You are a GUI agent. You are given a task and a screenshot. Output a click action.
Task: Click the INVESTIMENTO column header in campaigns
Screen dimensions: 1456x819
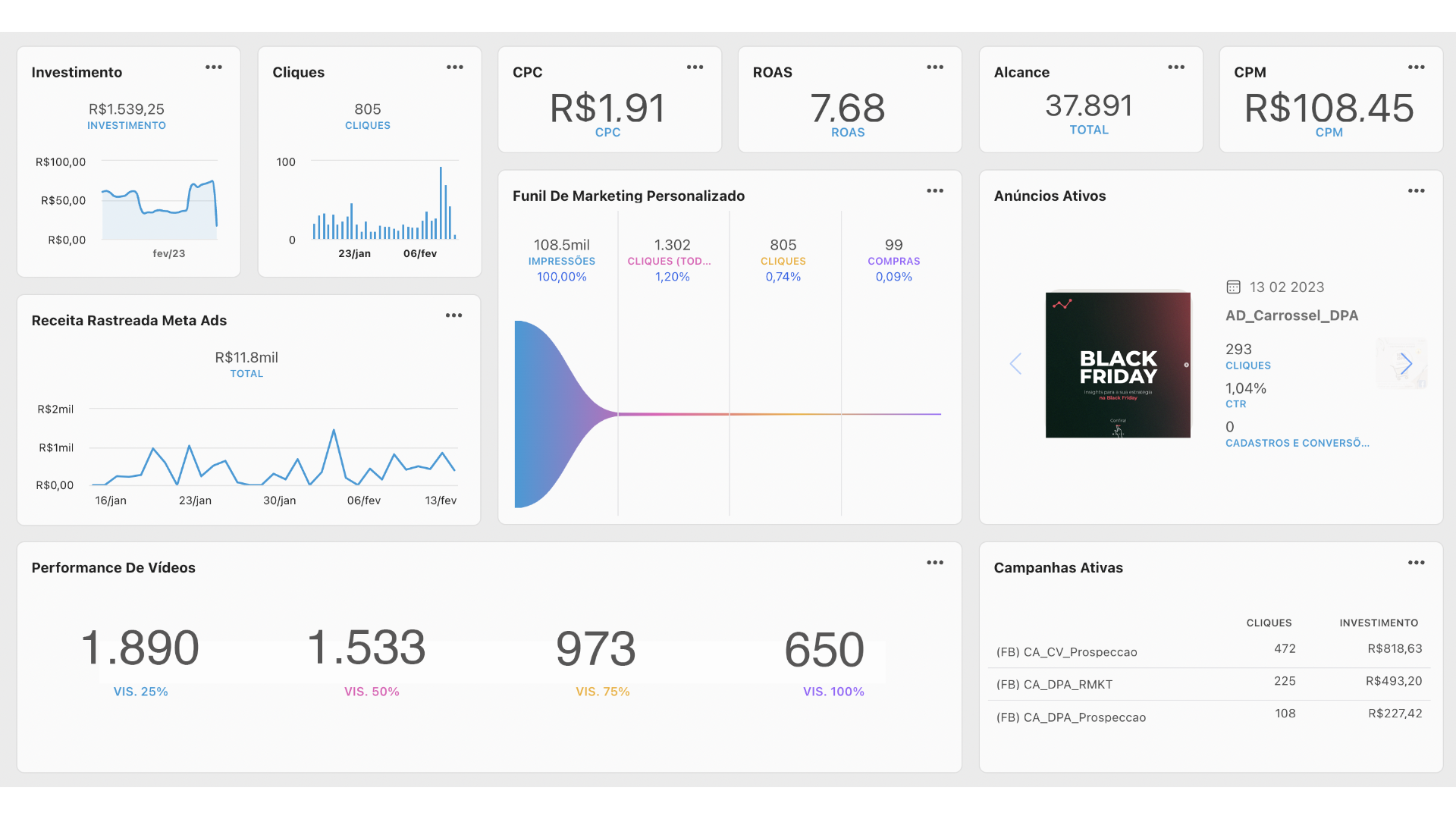pyautogui.click(x=1378, y=623)
